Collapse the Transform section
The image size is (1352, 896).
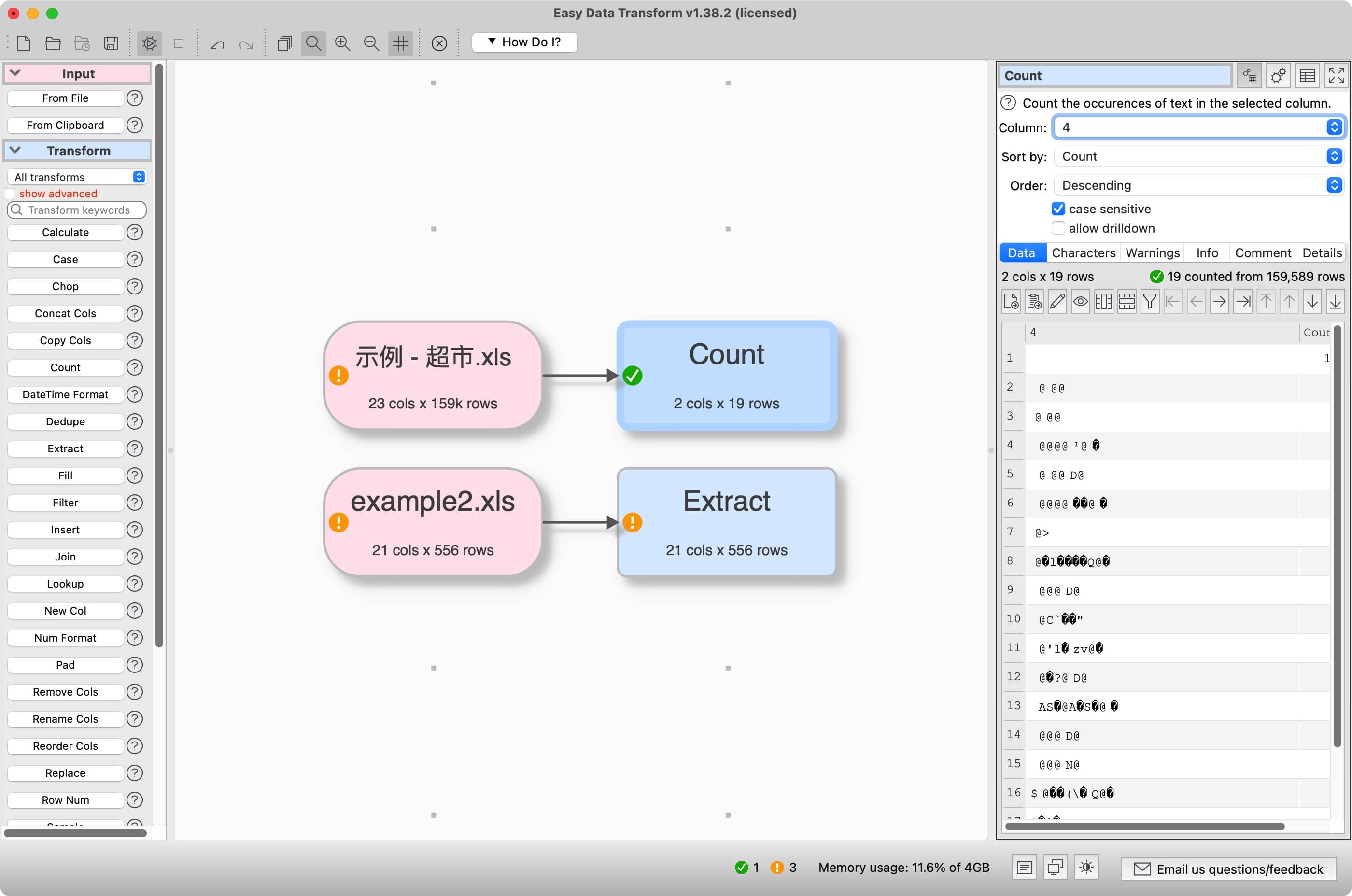coord(15,150)
